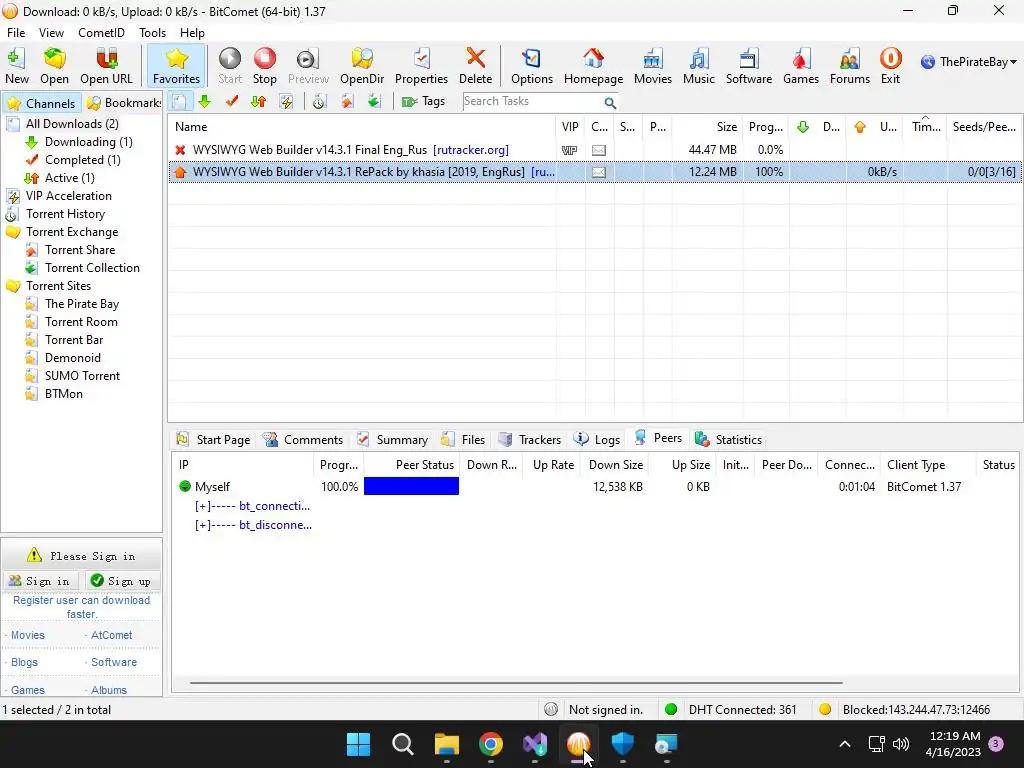The height and width of the screenshot is (768, 1024).
Task: Click torrent collection filter icon
Action: (x=374, y=101)
